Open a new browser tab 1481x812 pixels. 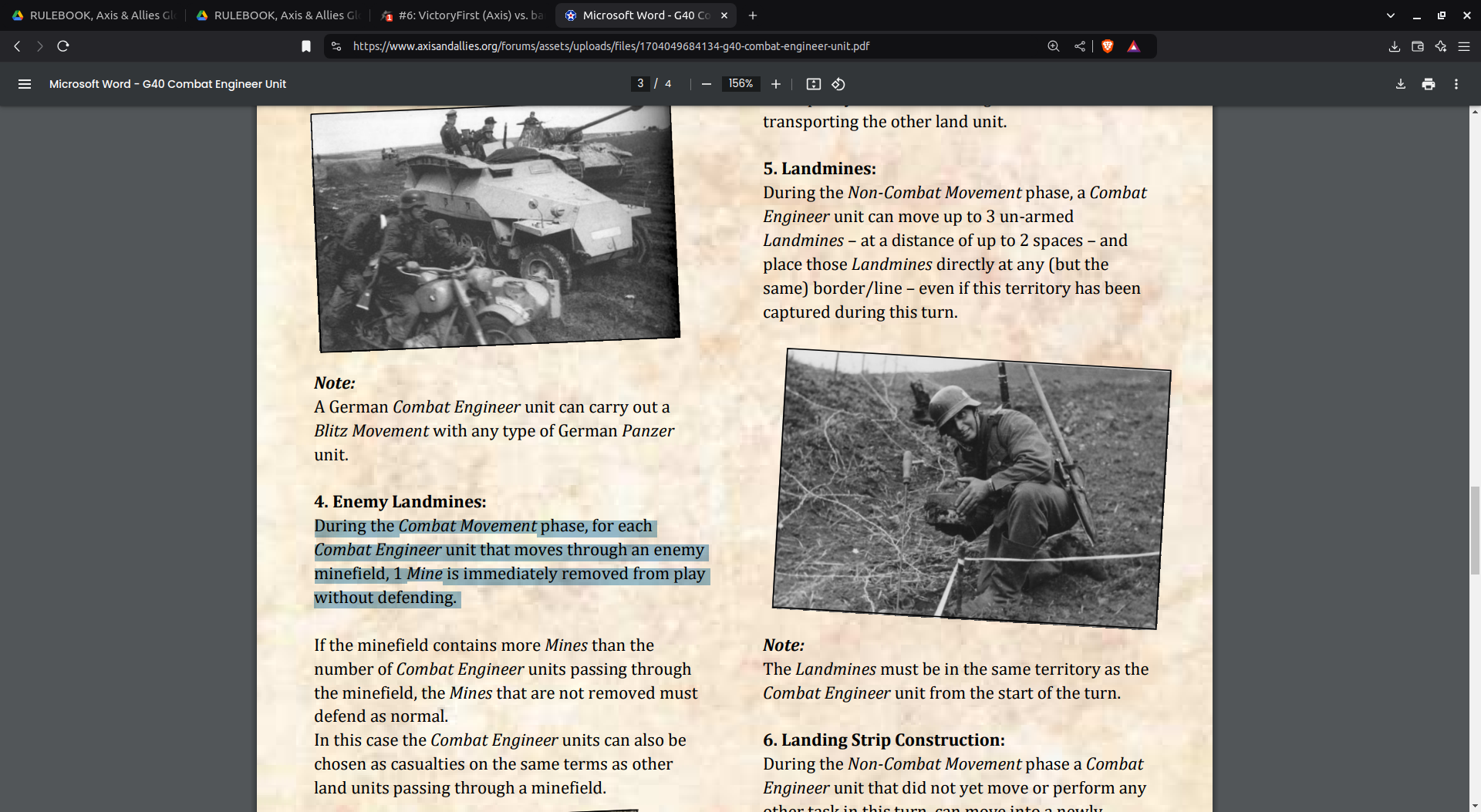coord(753,15)
